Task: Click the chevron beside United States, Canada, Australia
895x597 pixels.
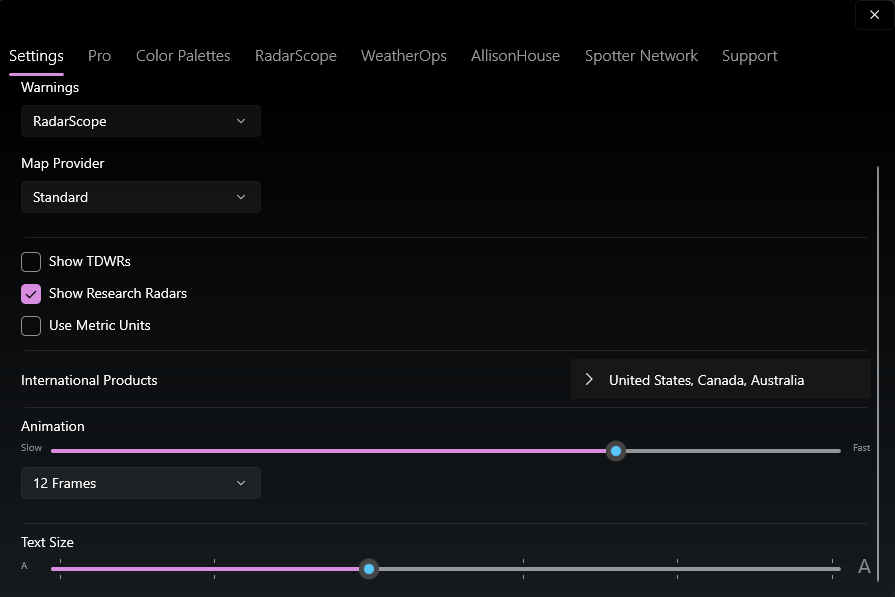Action: [589, 380]
